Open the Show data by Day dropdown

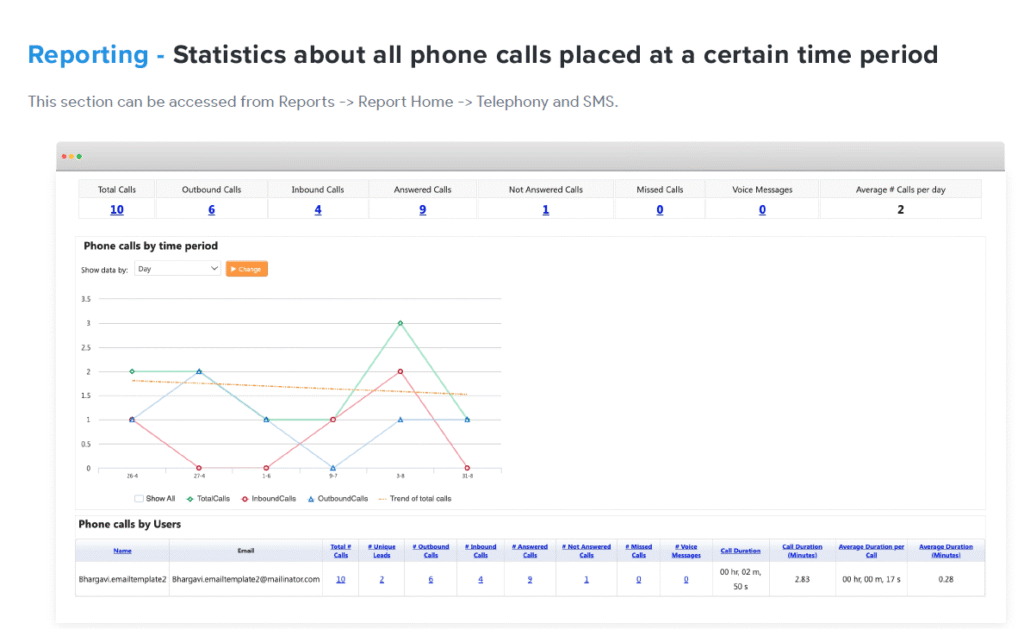pyautogui.click(x=177, y=268)
